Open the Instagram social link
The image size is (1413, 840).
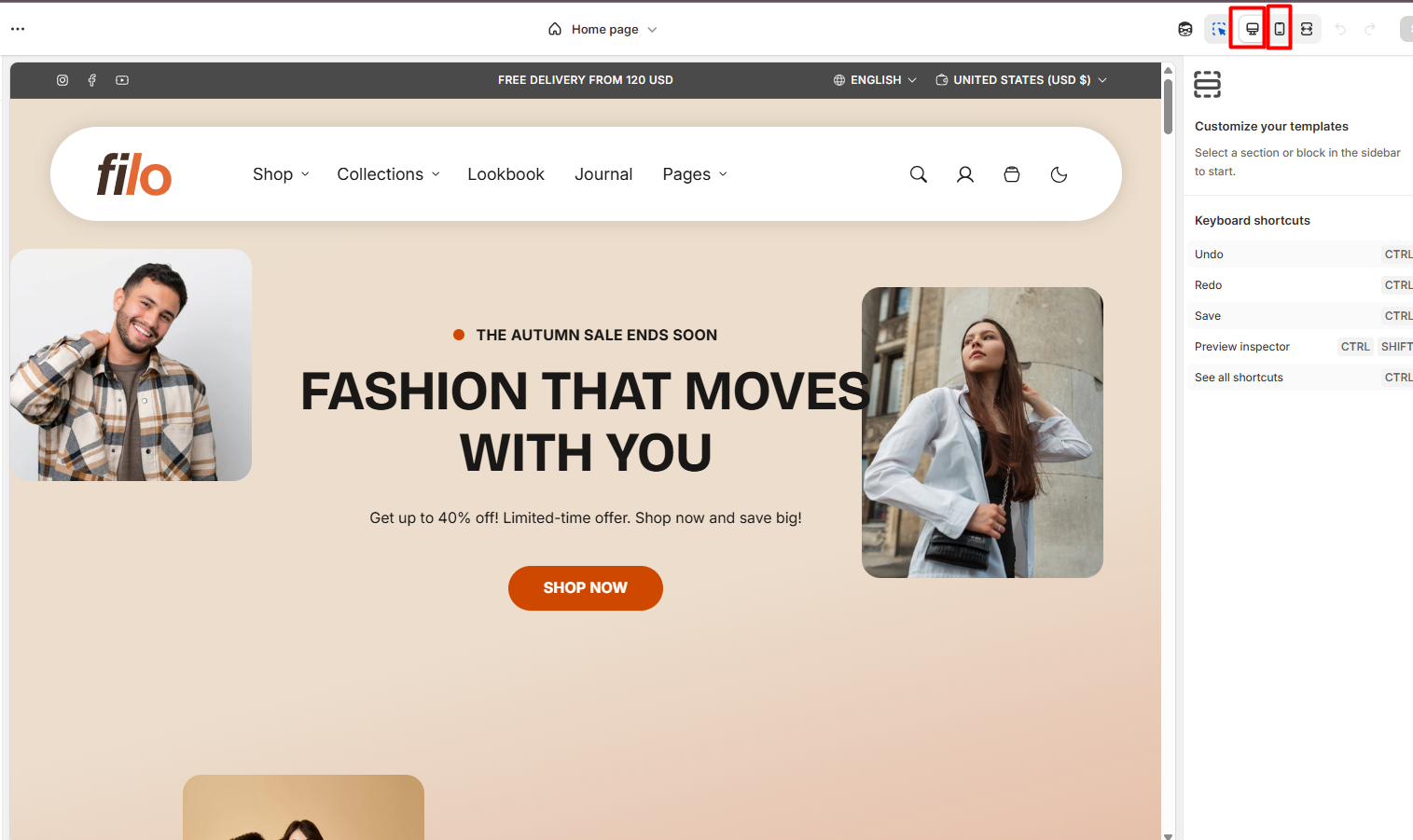pos(62,80)
